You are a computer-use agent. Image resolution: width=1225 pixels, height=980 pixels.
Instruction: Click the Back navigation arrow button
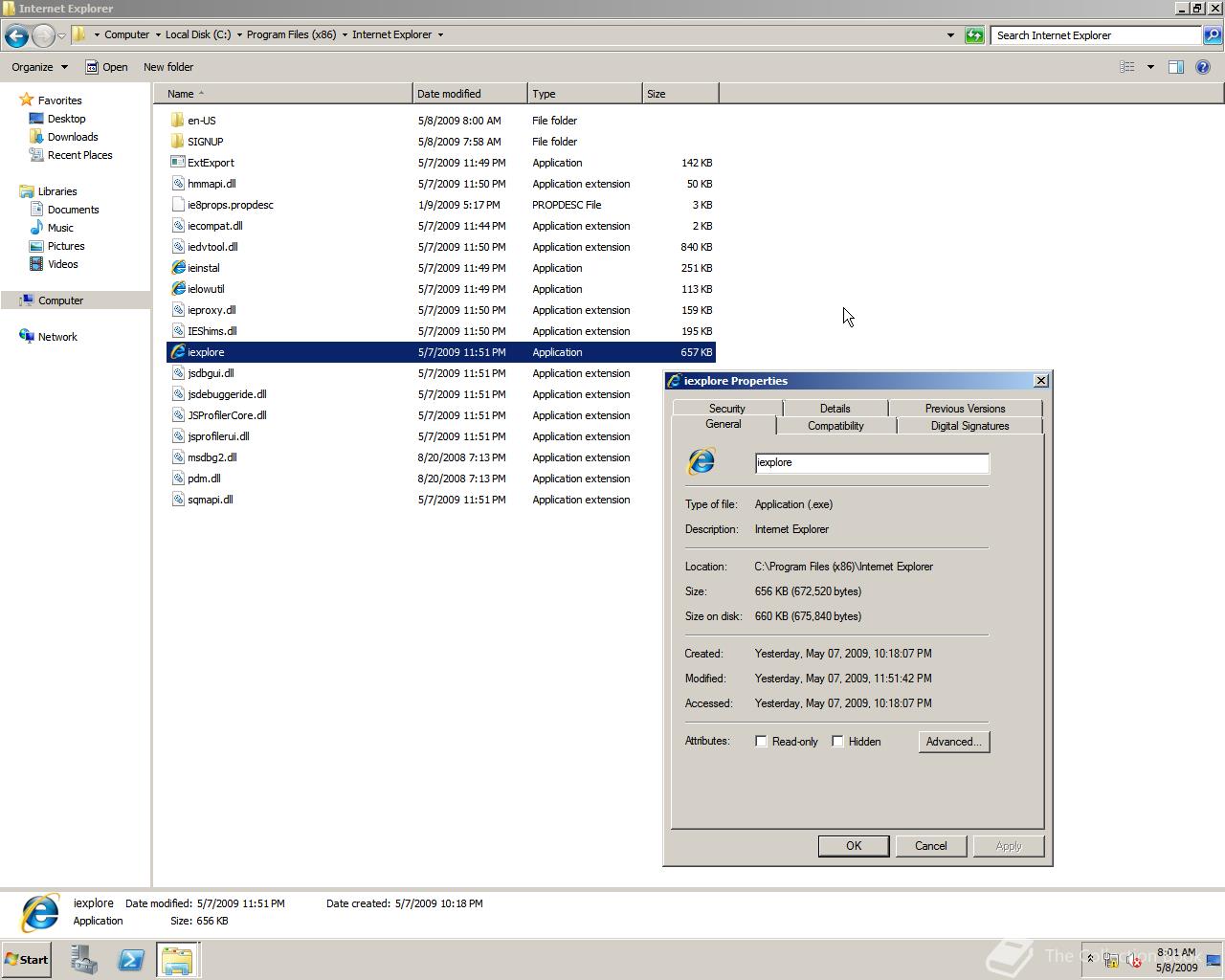(16, 35)
